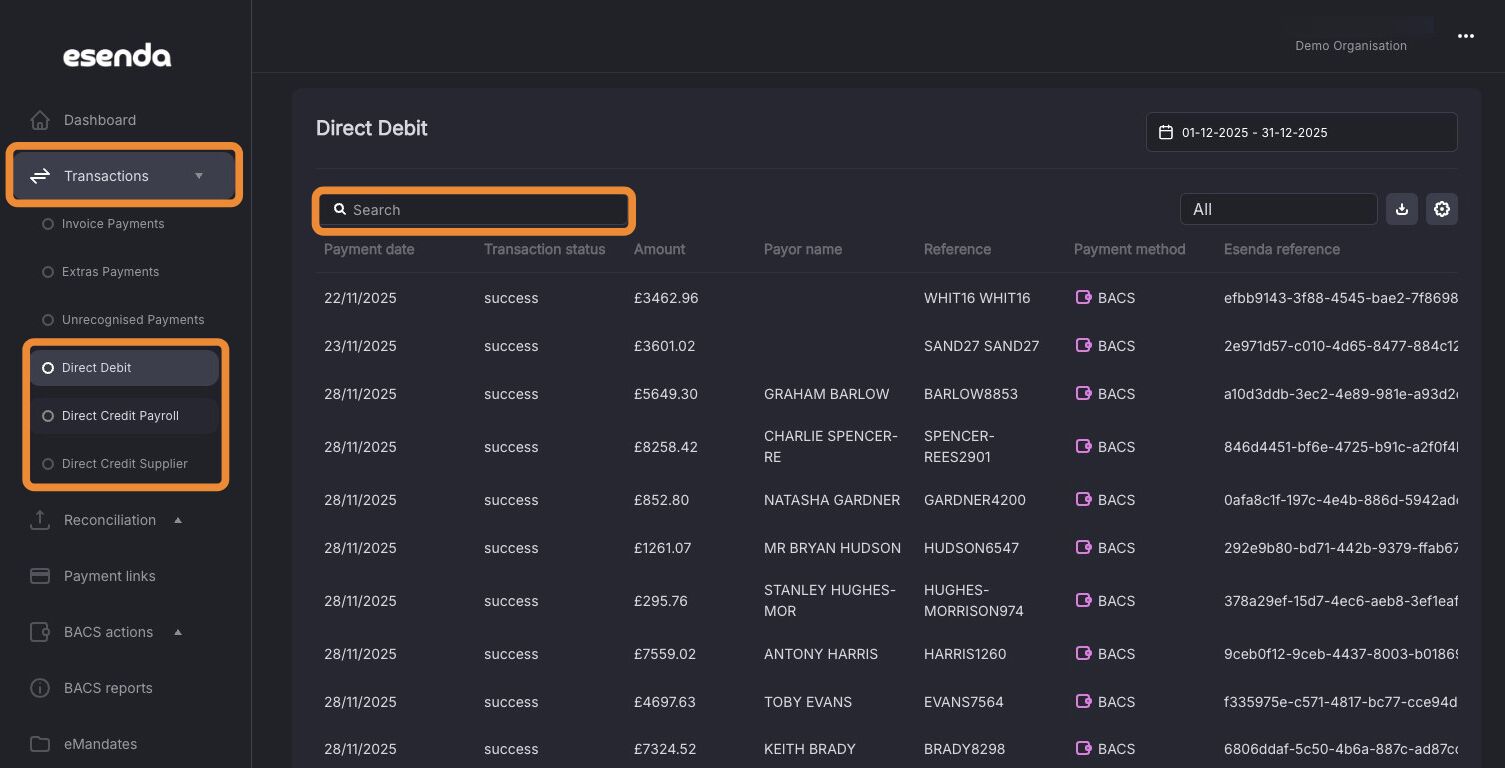1505x768 pixels.
Task: Sort by the Payor name column header
Action: (803, 249)
